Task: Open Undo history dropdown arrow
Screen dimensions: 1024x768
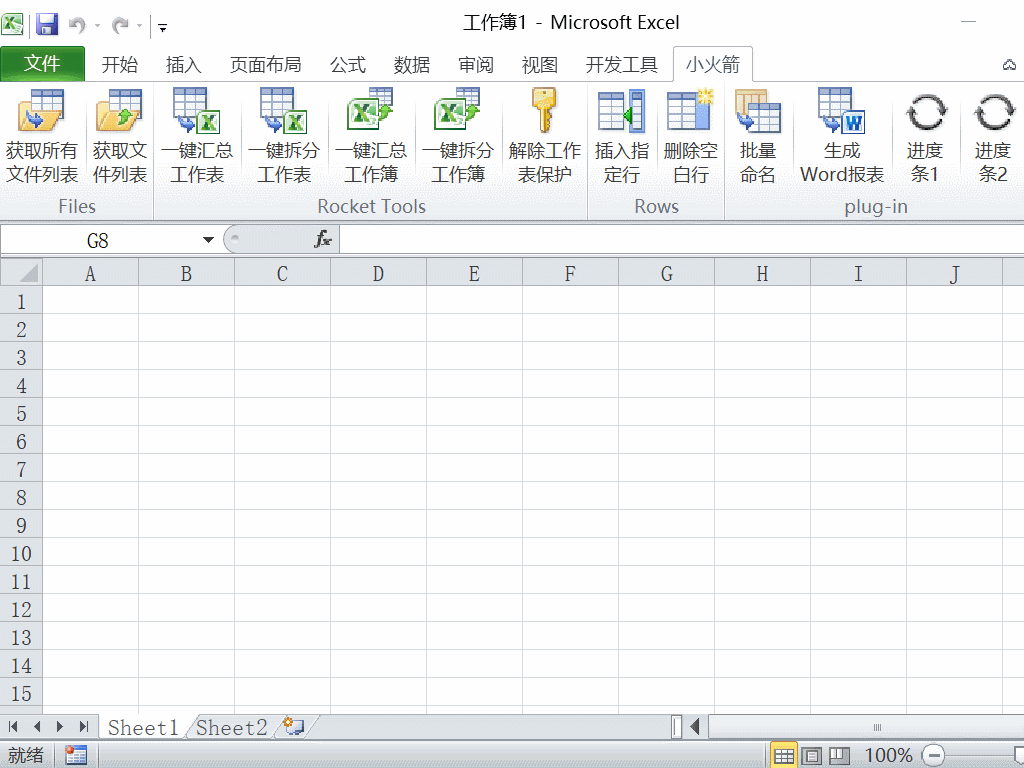Action: tap(97, 25)
